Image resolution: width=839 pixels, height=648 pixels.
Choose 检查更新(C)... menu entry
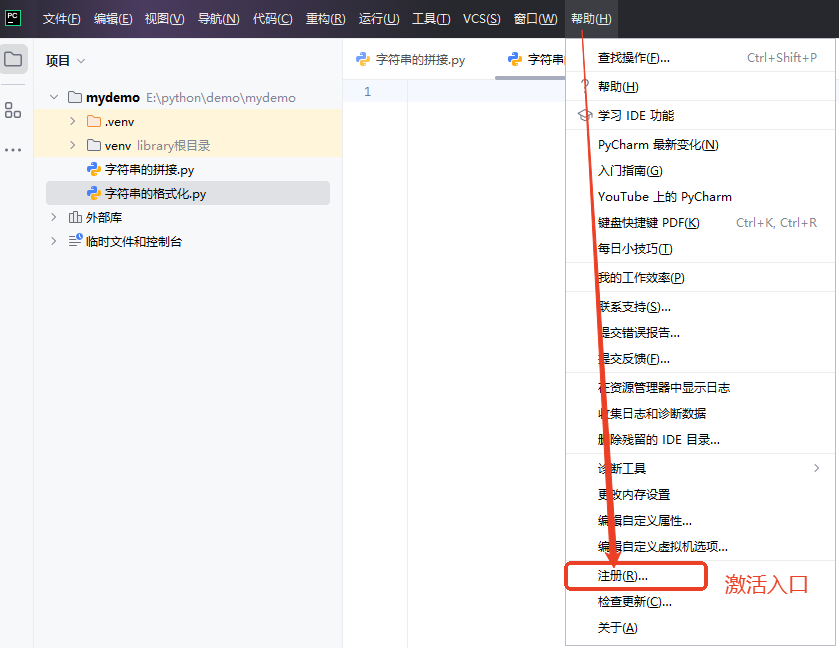[x=634, y=602]
